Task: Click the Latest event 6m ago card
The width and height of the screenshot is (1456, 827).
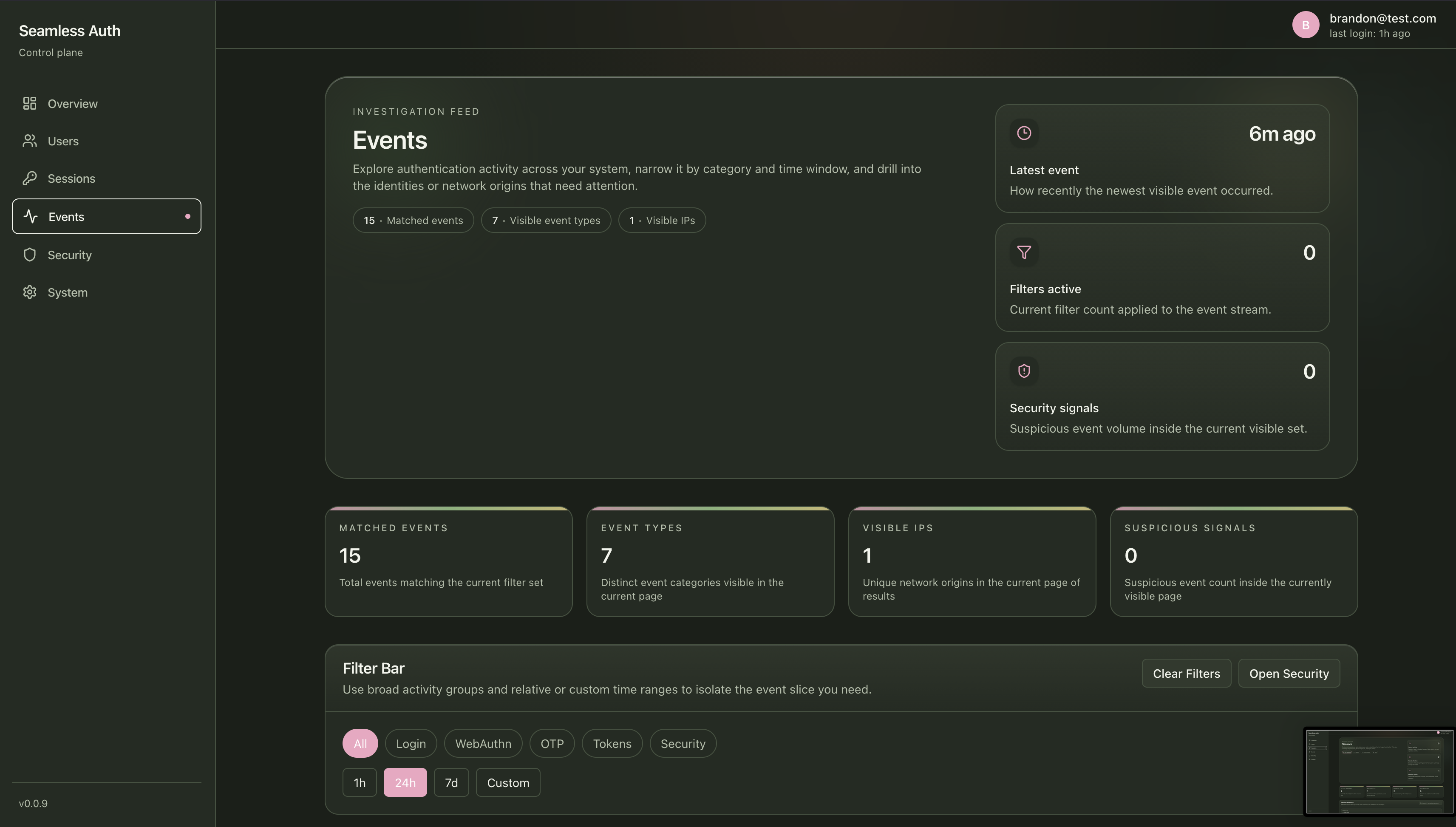Action: click(1162, 159)
